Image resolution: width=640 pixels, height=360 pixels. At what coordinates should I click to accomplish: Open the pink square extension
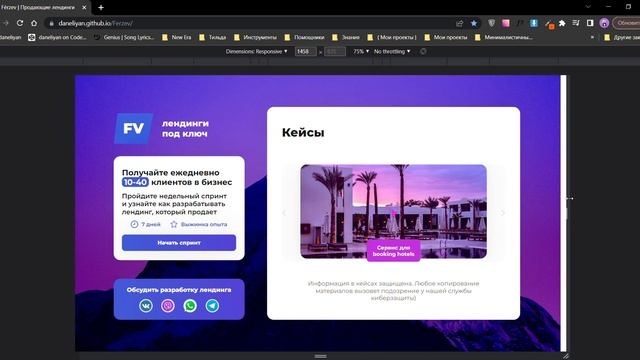tap(506, 23)
